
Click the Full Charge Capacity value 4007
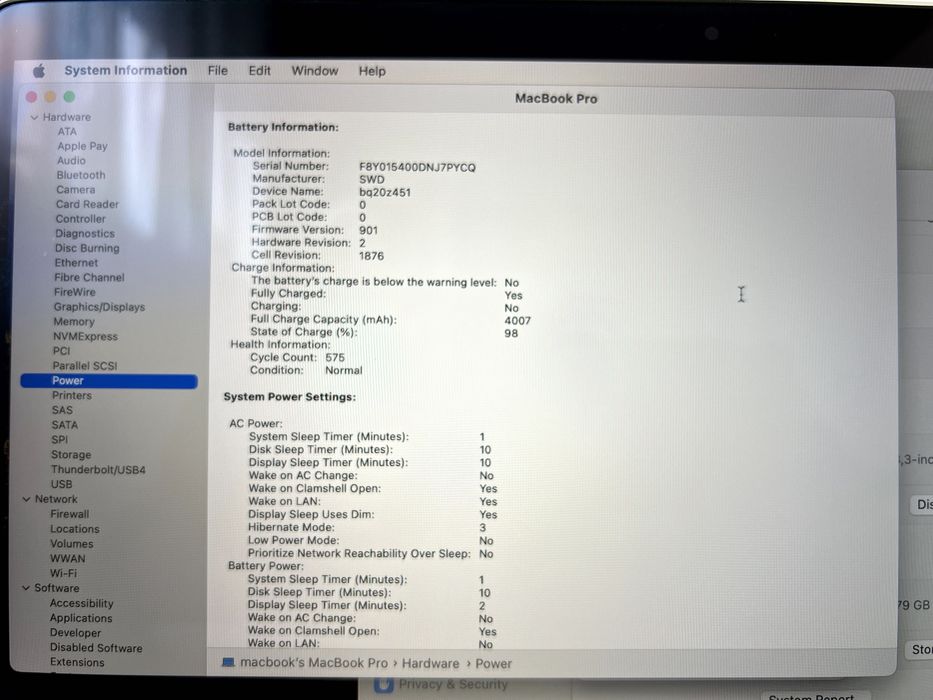tap(518, 320)
